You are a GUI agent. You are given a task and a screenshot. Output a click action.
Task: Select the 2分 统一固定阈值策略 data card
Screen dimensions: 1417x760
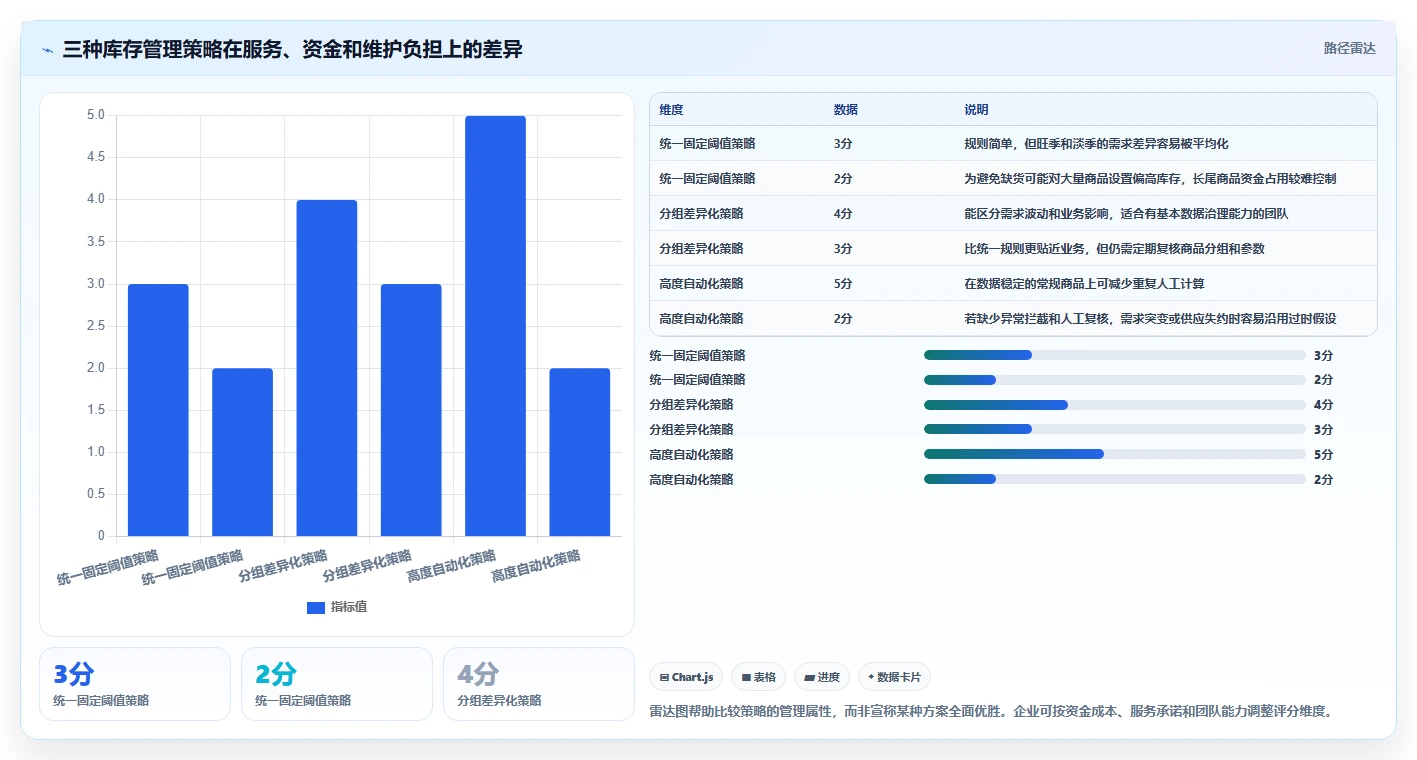[337, 684]
